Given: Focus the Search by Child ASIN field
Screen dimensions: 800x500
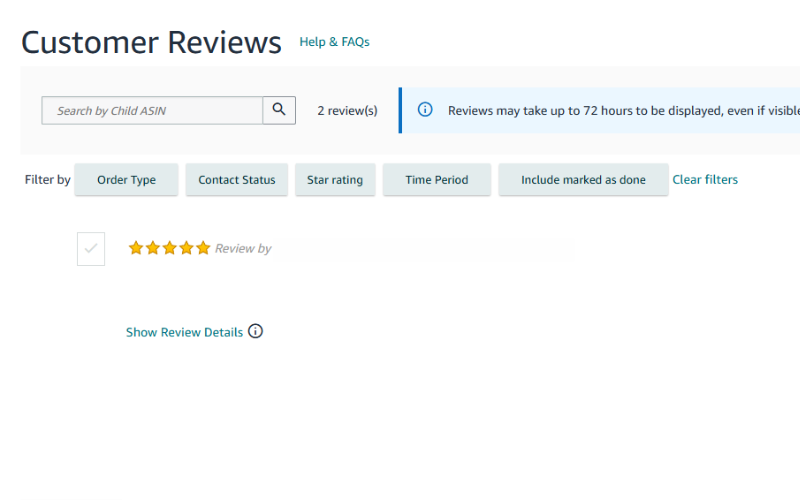Looking at the screenshot, I should pyautogui.click(x=152, y=110).
